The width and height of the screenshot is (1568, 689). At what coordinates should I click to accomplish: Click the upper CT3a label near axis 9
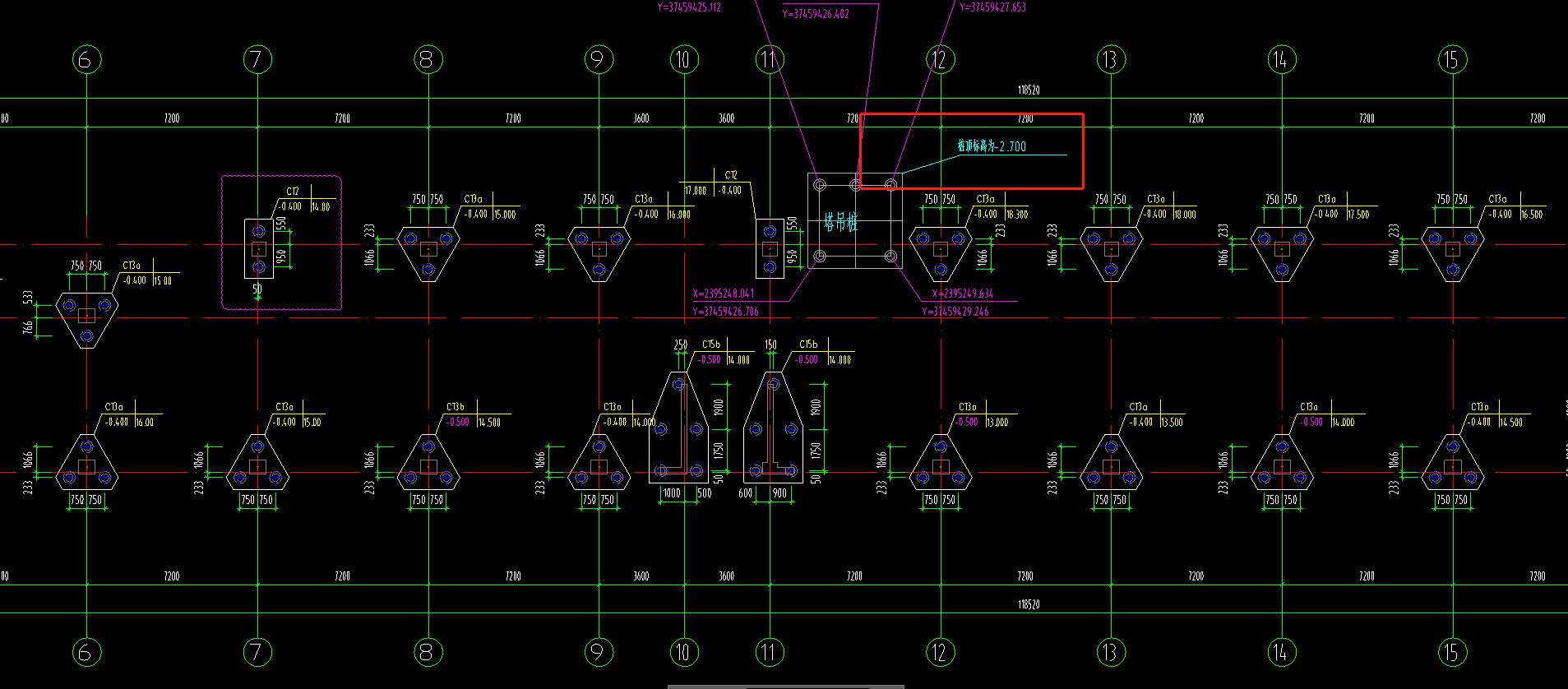point(644,199)
